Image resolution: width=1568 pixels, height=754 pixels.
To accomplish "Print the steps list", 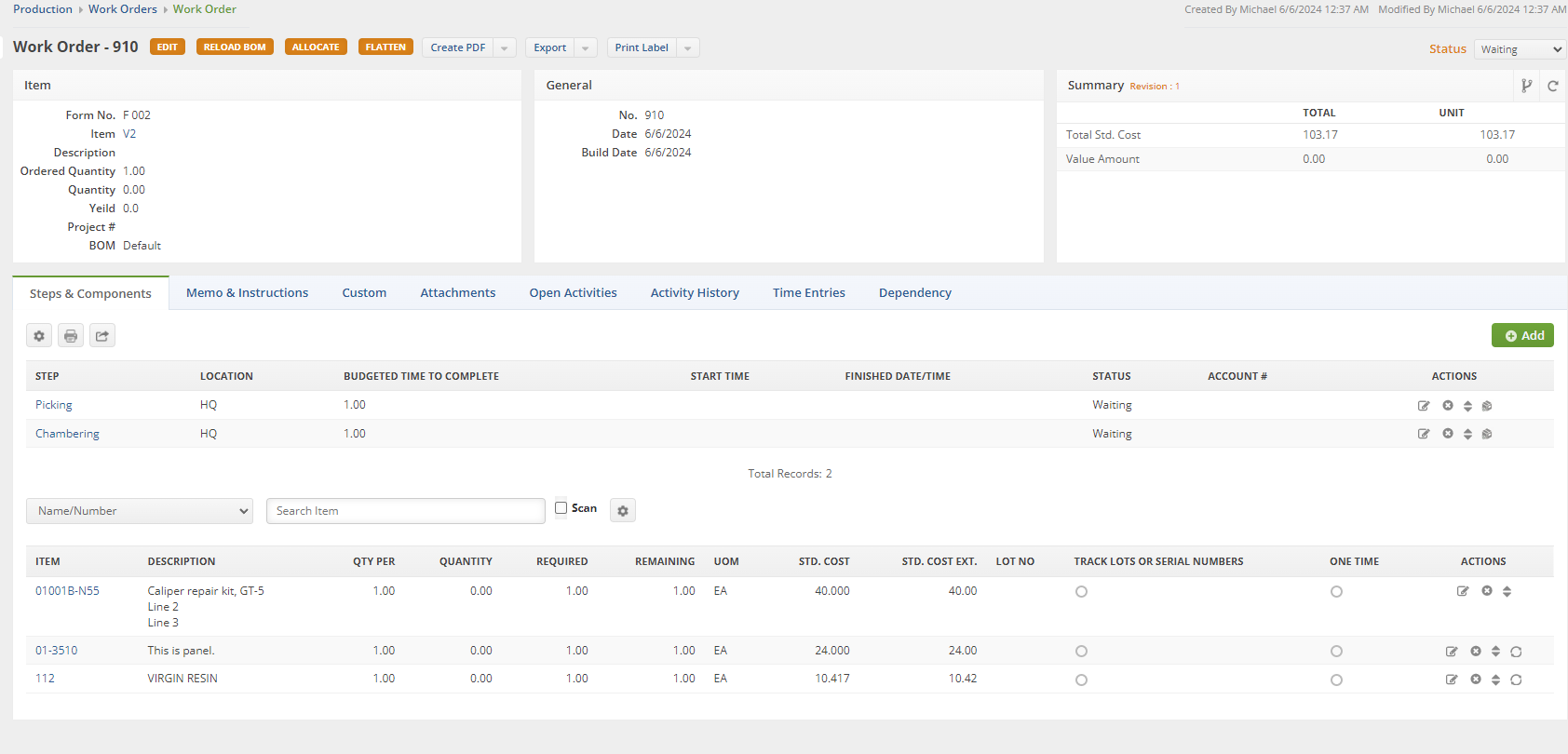I will [71, 336].
